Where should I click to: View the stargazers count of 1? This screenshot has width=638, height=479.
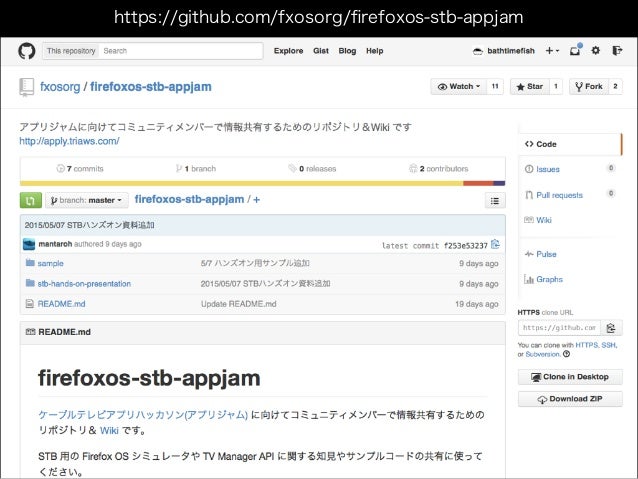pyautogui.click(x=556, y=86)
